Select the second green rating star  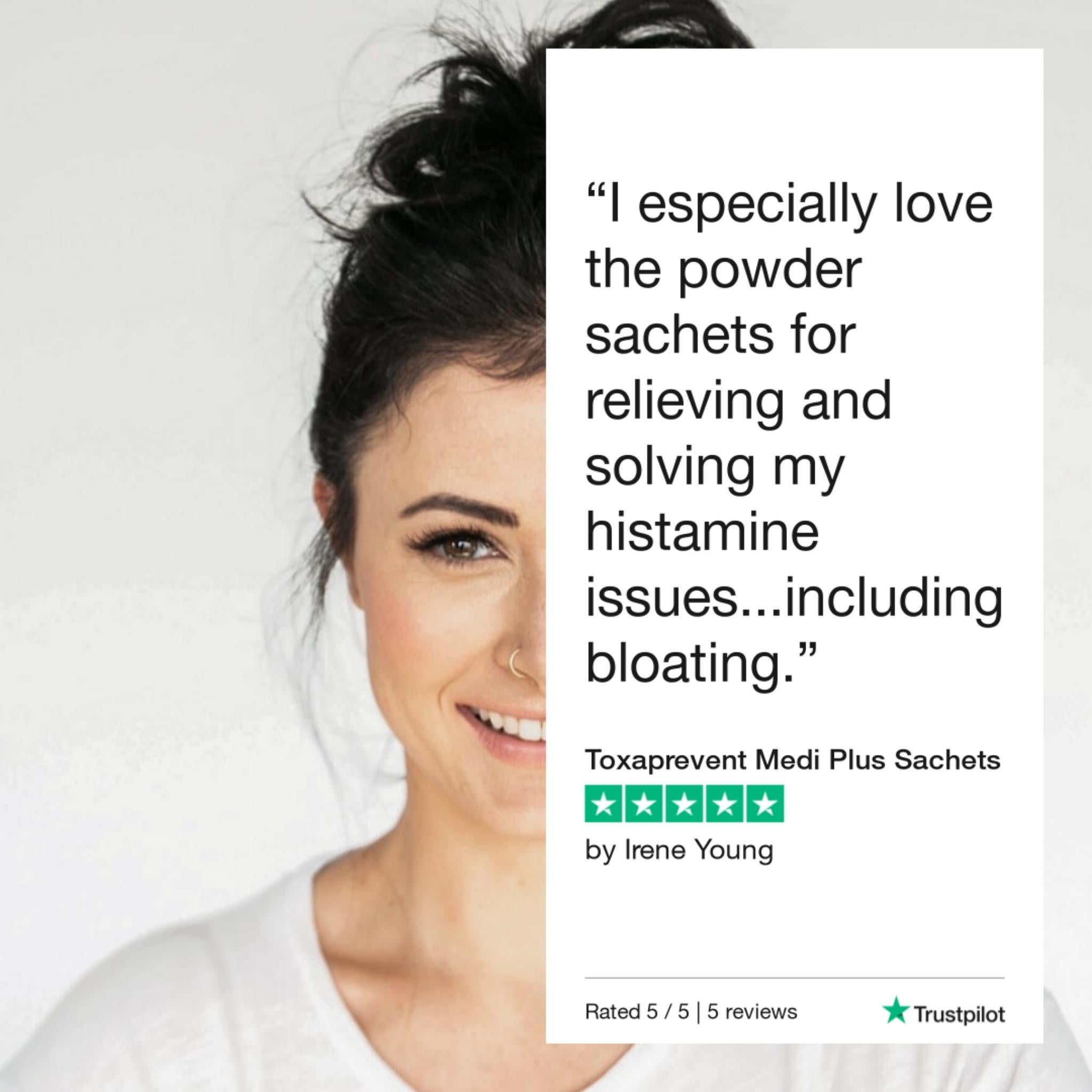coord(644,803)
